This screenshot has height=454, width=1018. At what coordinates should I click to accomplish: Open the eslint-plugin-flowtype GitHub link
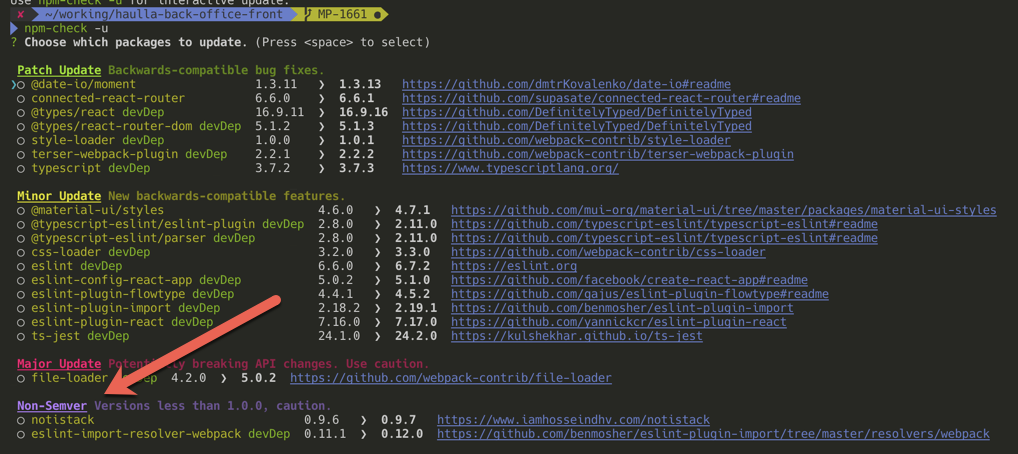coord(639,294)
